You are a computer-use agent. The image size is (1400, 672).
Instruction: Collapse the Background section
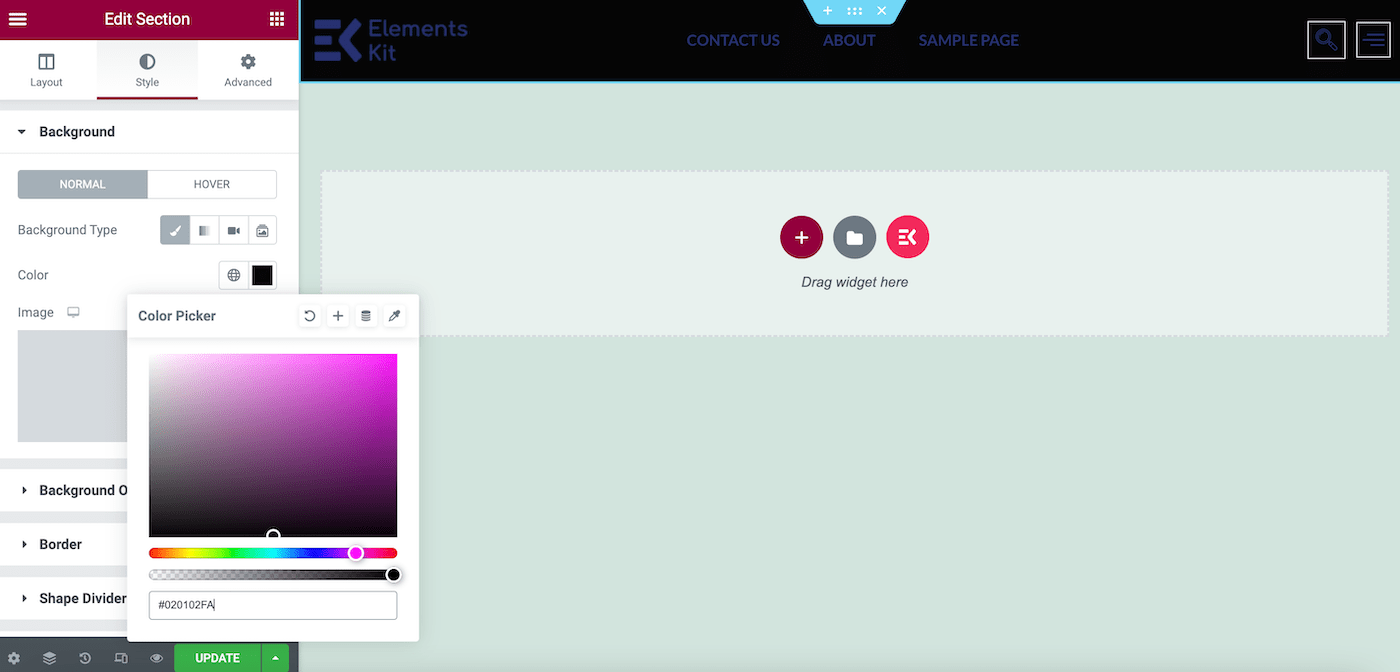[76, 132]
